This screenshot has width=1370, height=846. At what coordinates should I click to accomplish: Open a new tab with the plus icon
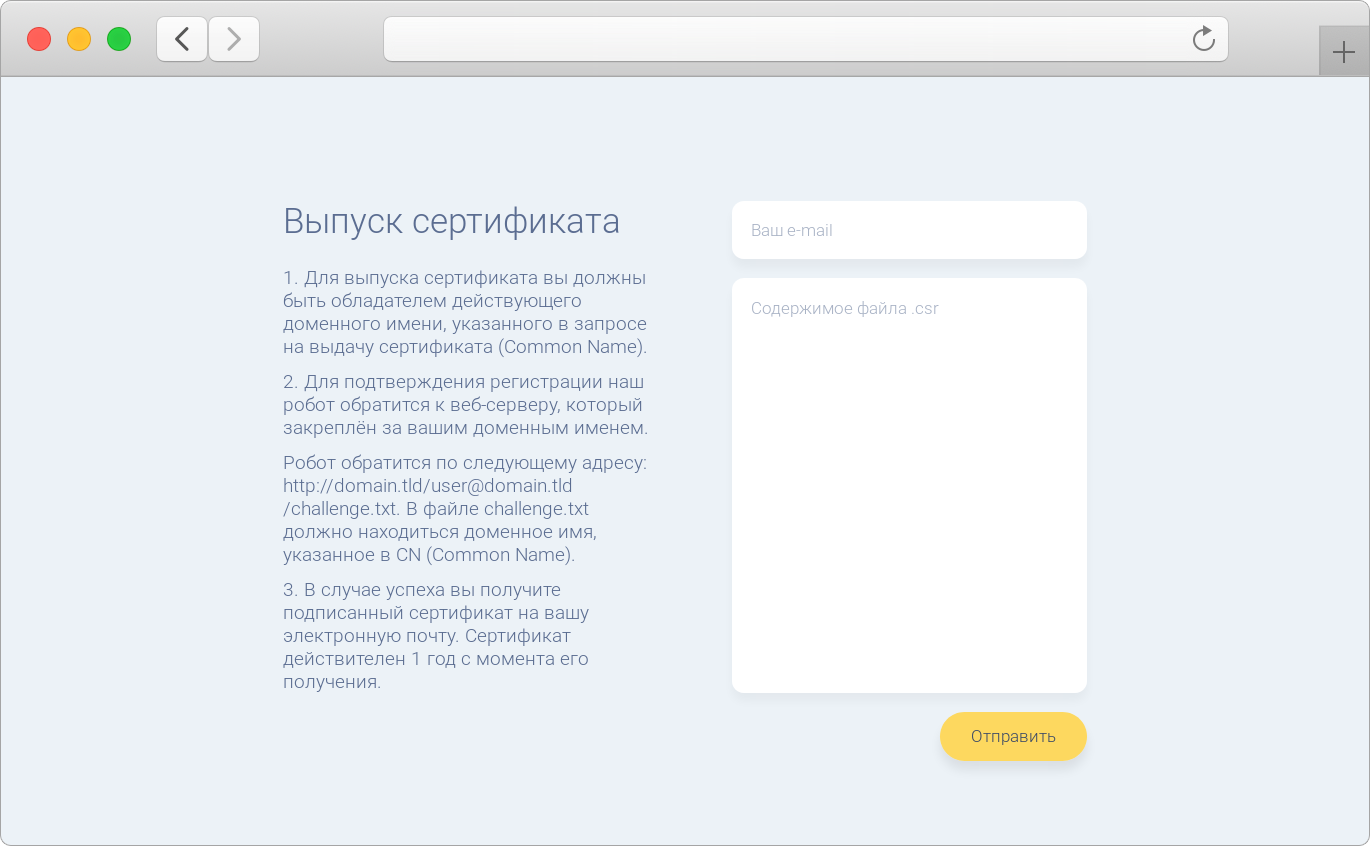click(x=1344, y=52)
